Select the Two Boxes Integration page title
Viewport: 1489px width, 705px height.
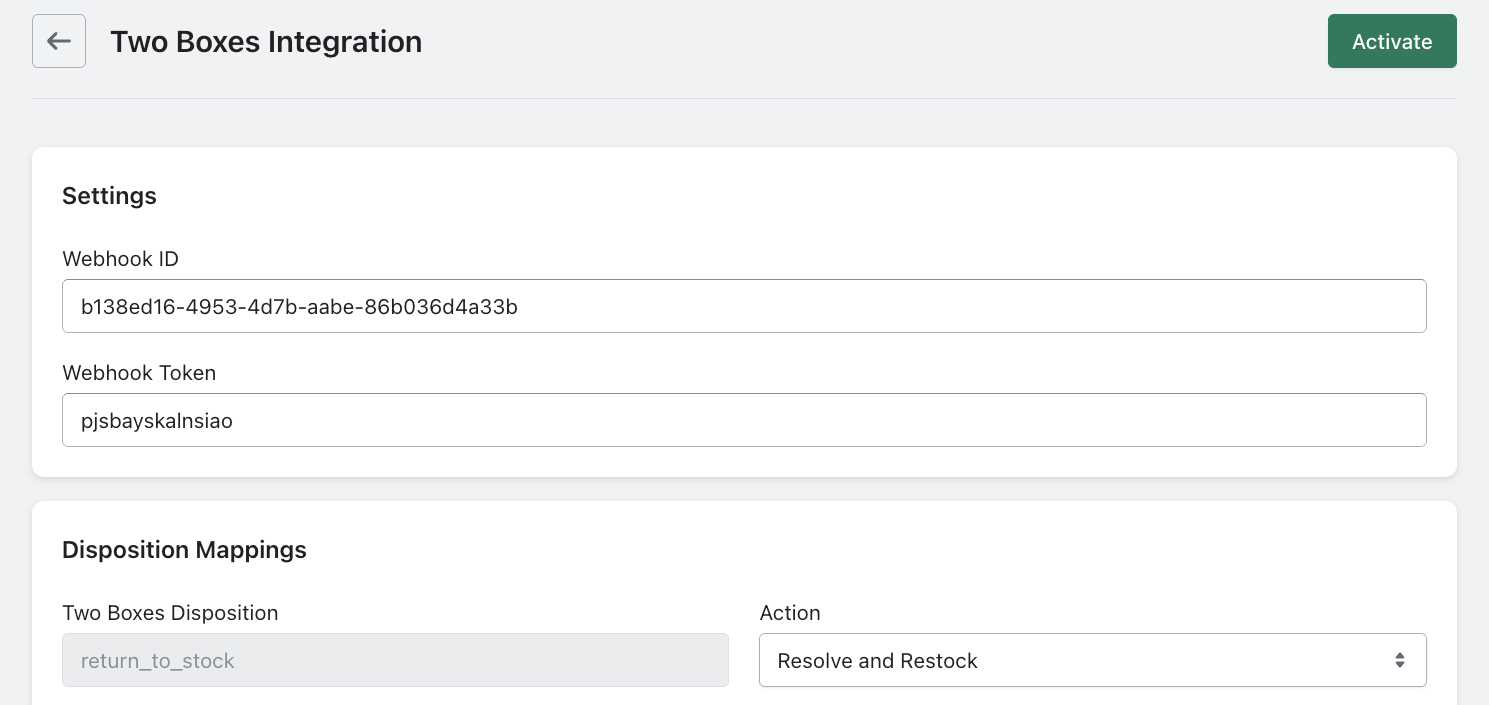click(x=266, y=42)
